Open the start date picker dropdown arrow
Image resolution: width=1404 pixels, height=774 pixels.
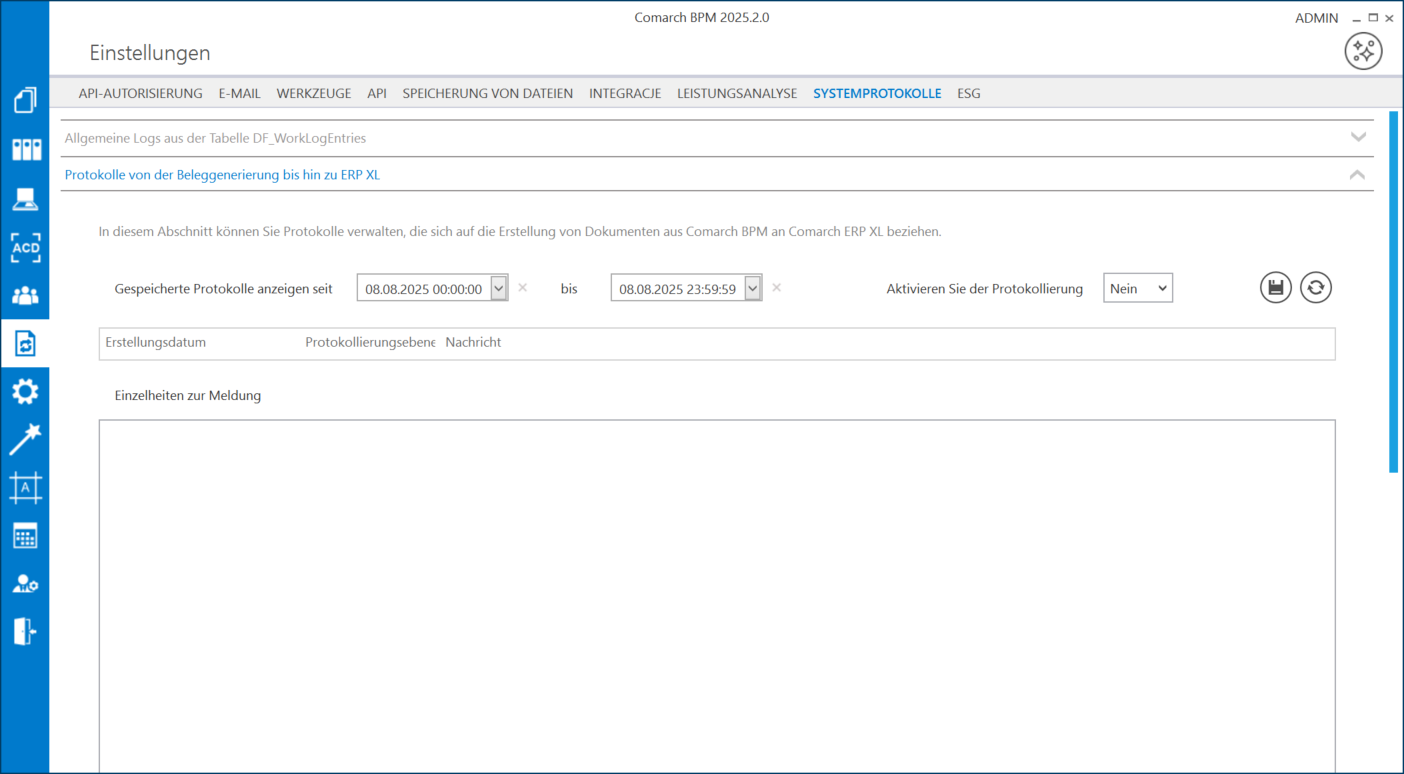(x=499, y=288)
